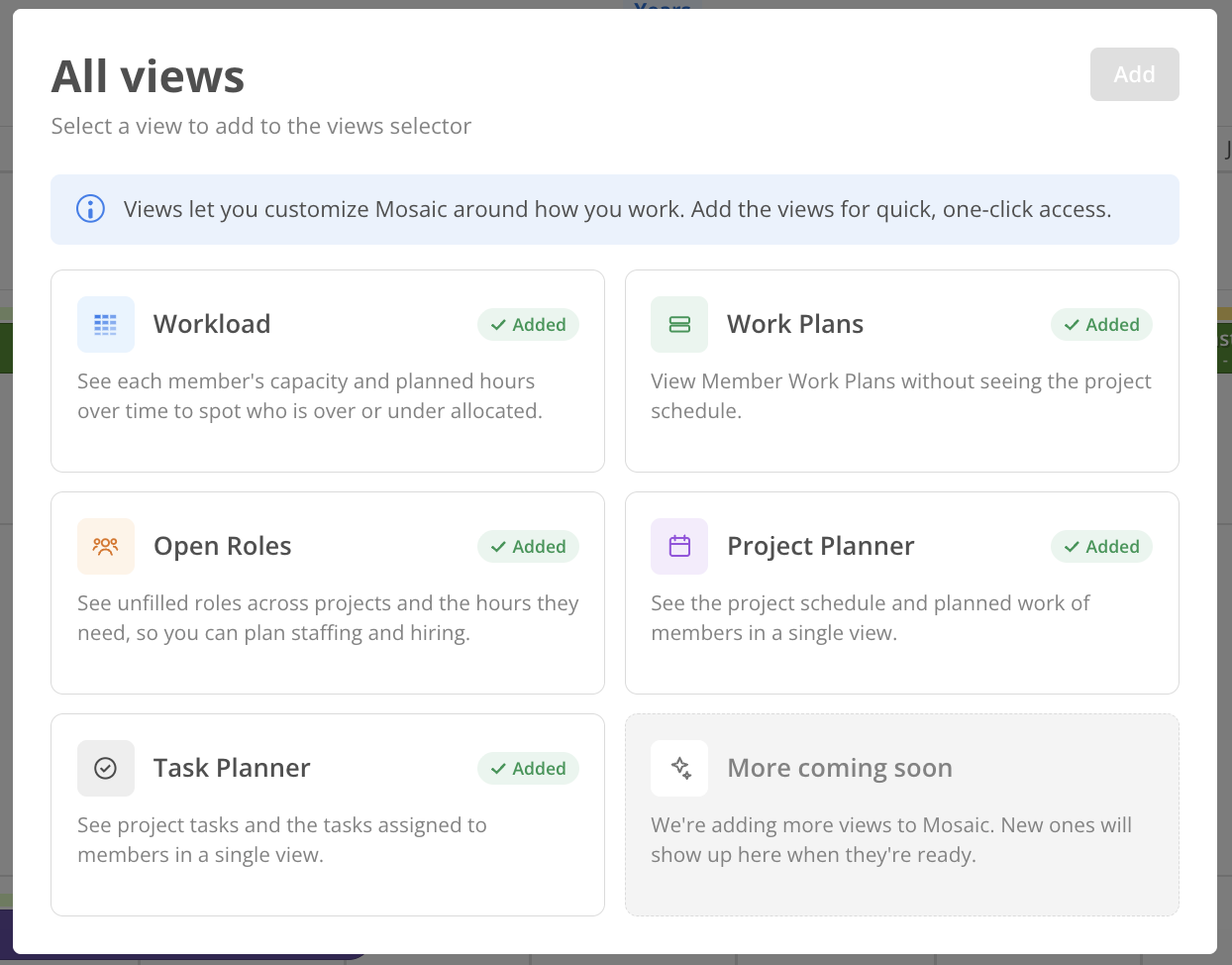The image size is (1232, 965).
Task: Click the Work Plans description text
Action: (x=901, y=396)
